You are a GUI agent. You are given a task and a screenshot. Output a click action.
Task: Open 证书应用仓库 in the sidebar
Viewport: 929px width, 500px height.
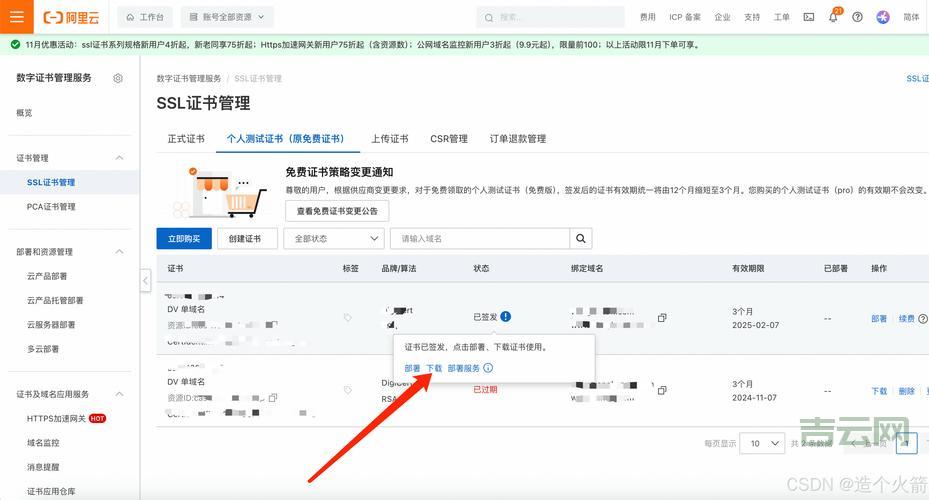51,491
